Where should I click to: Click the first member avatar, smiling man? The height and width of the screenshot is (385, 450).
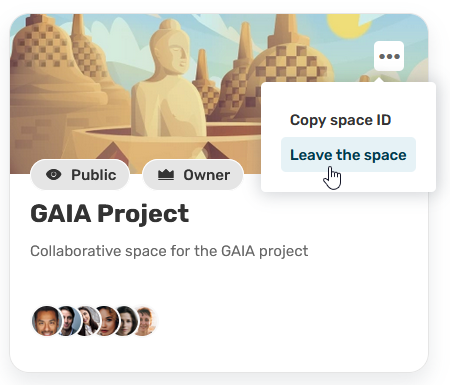pos(47,321)
